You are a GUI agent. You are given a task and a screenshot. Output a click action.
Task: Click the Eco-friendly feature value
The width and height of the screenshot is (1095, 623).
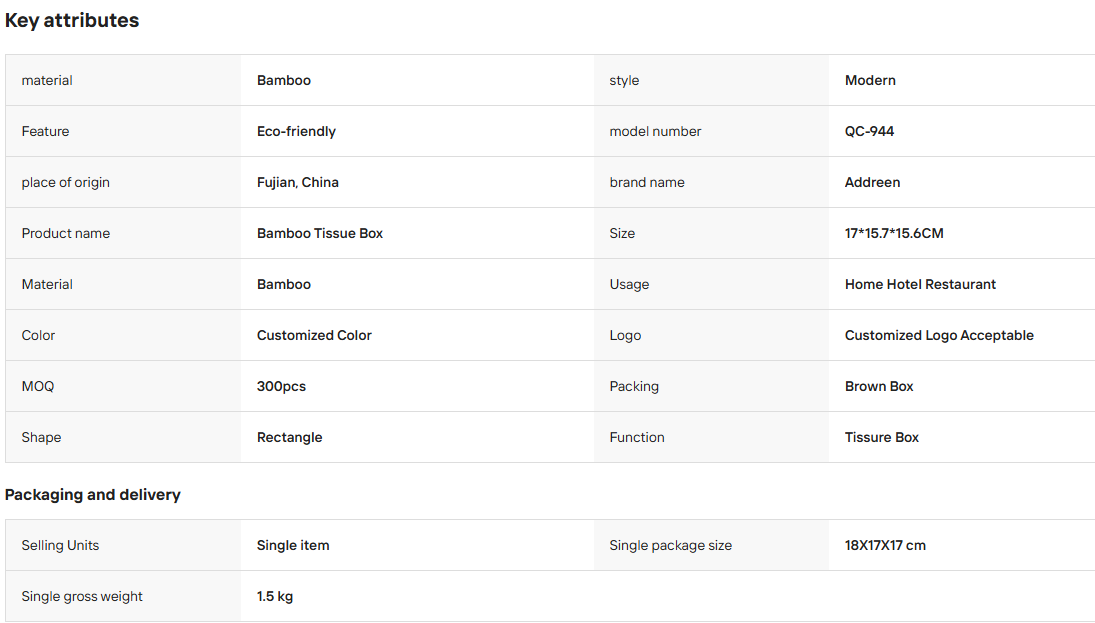(296, 131)
